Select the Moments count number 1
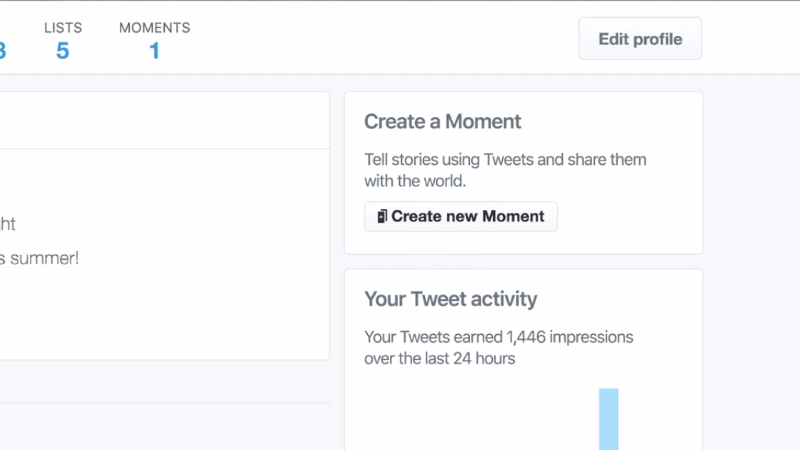800x450 pixels. [155, 50]
